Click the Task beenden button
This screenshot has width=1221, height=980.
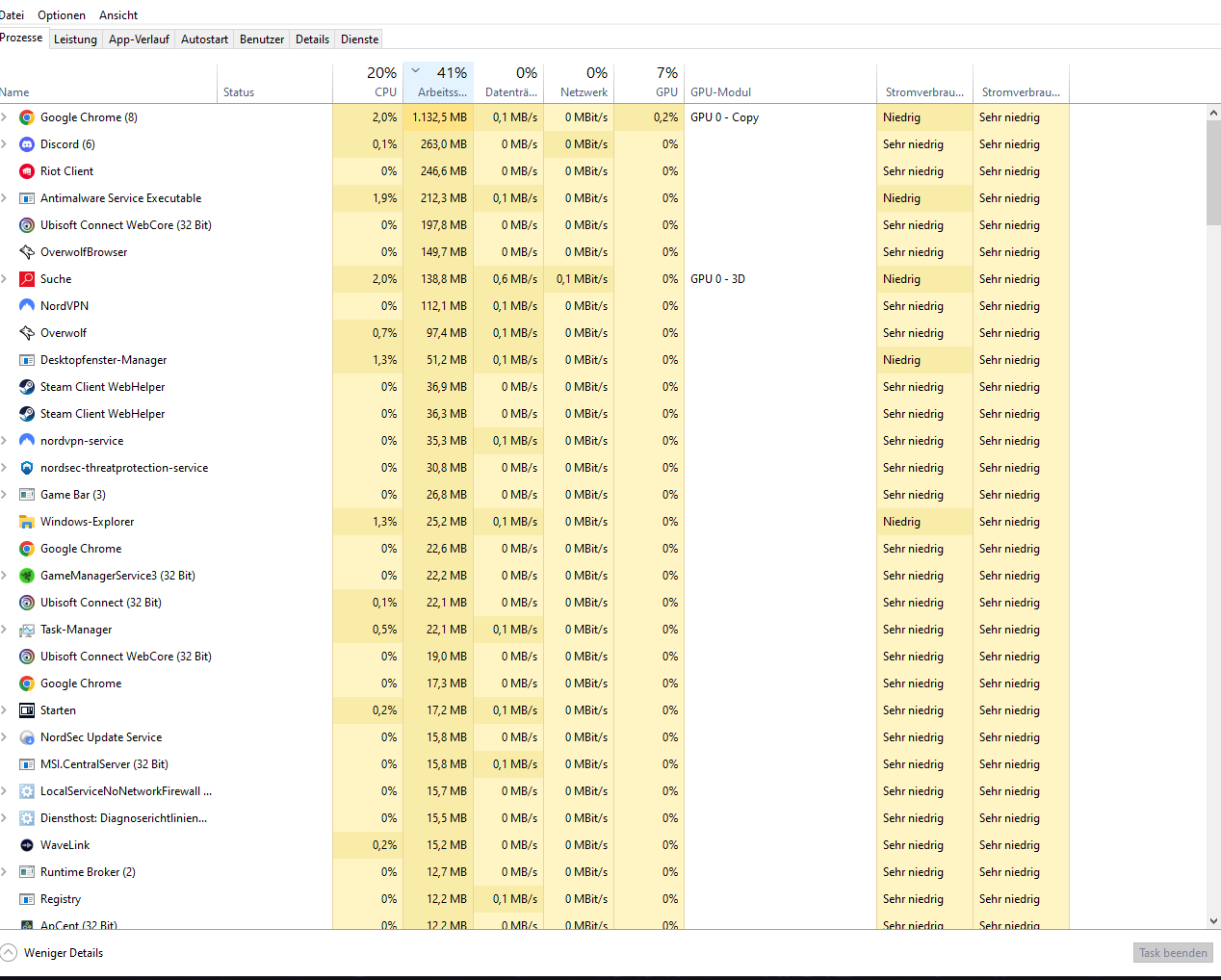pyautogui.click(x=1173, y=953)
